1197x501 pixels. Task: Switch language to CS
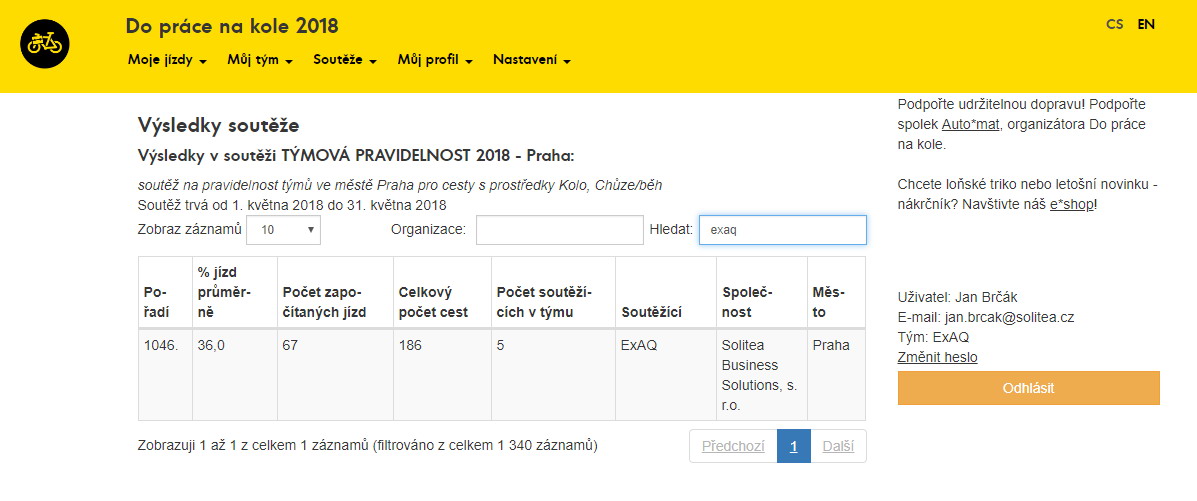tap(1114, 24)
